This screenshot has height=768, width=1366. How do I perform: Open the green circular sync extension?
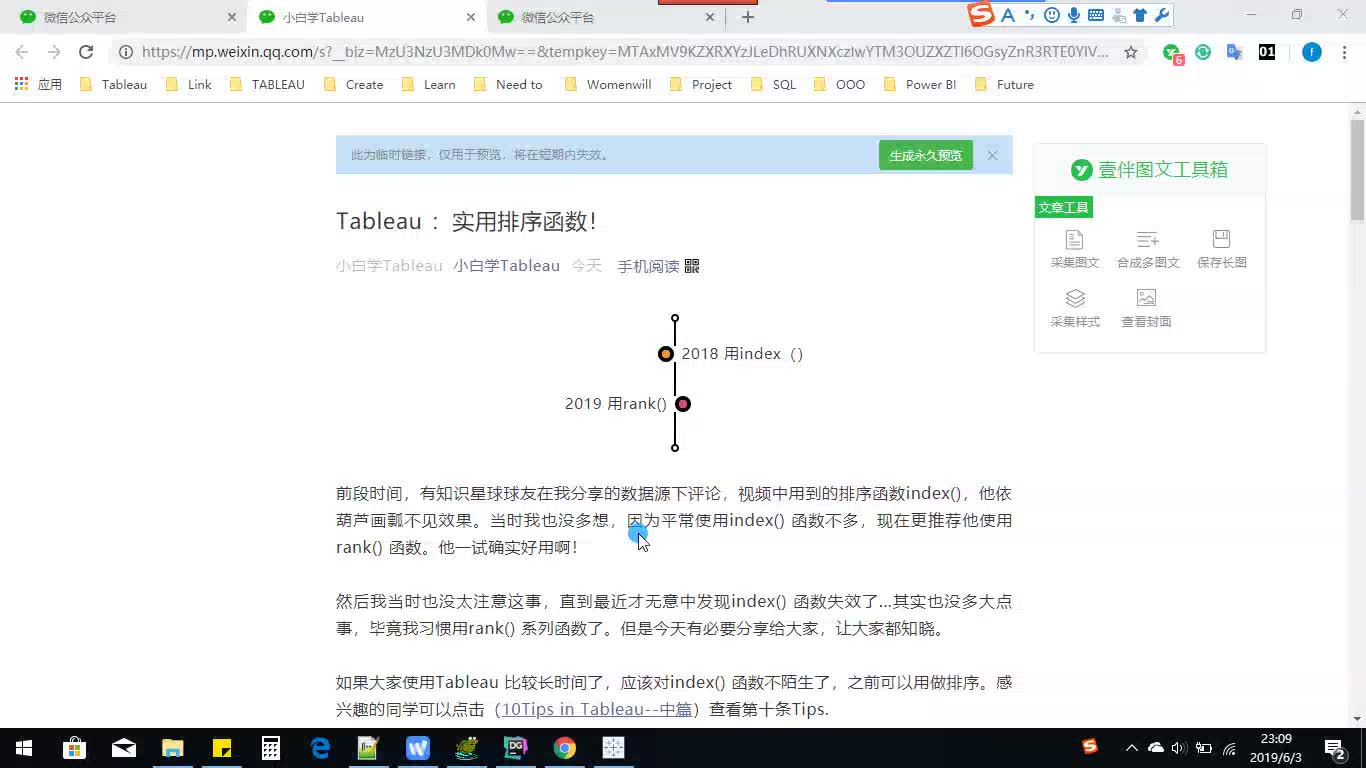(1203, 52)
